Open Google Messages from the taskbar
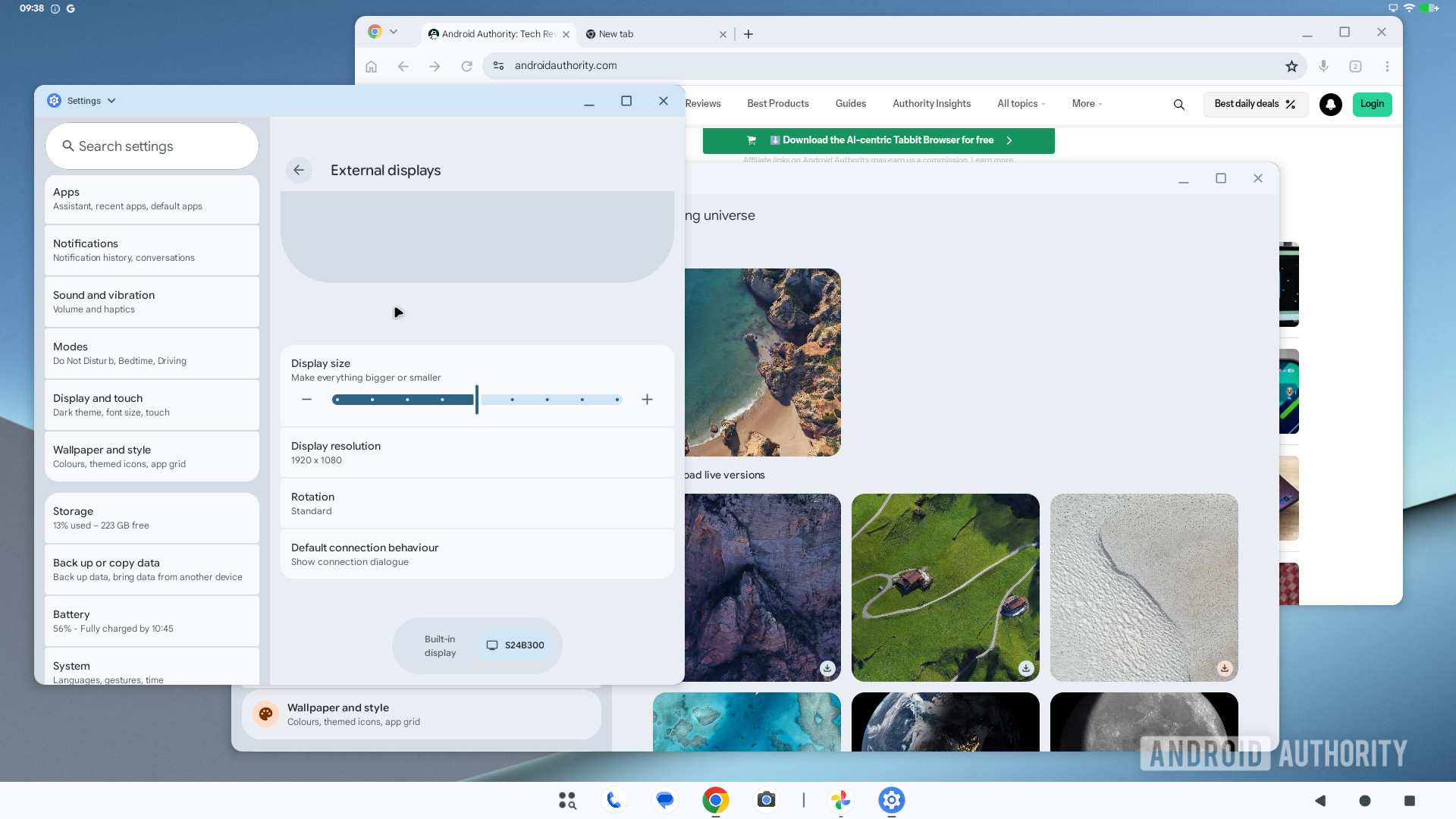 point(664,800)
